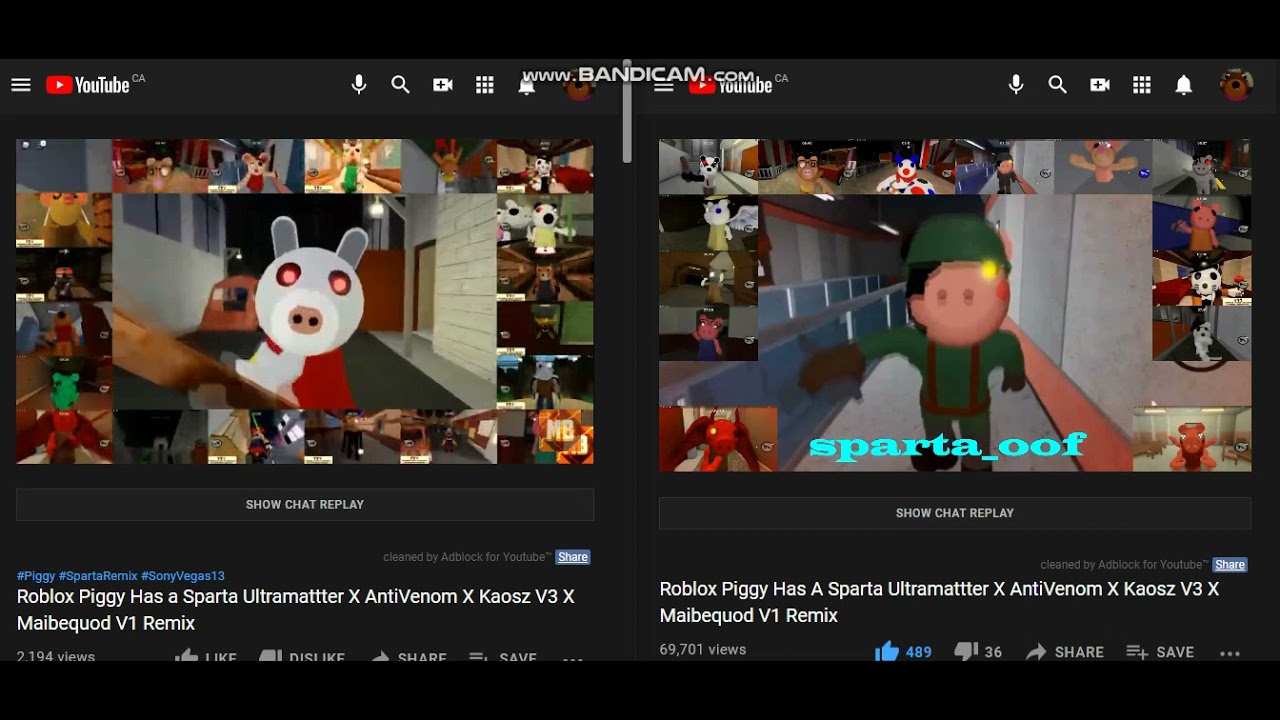Click SHOW CHAT REPLAY in left window
This screenshot has width=1280, height=720.
[x=305, y=505]
